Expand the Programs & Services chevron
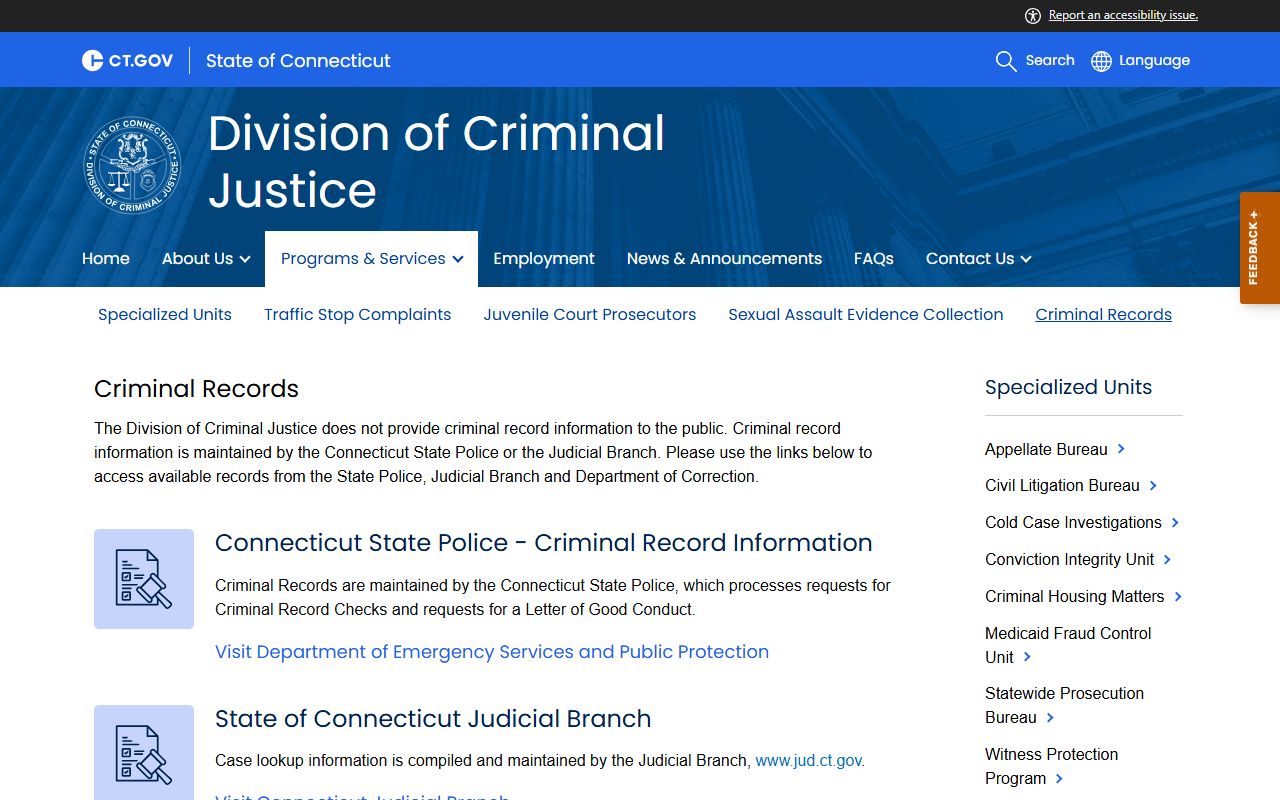1280x800 pixels. click(457, 259)
